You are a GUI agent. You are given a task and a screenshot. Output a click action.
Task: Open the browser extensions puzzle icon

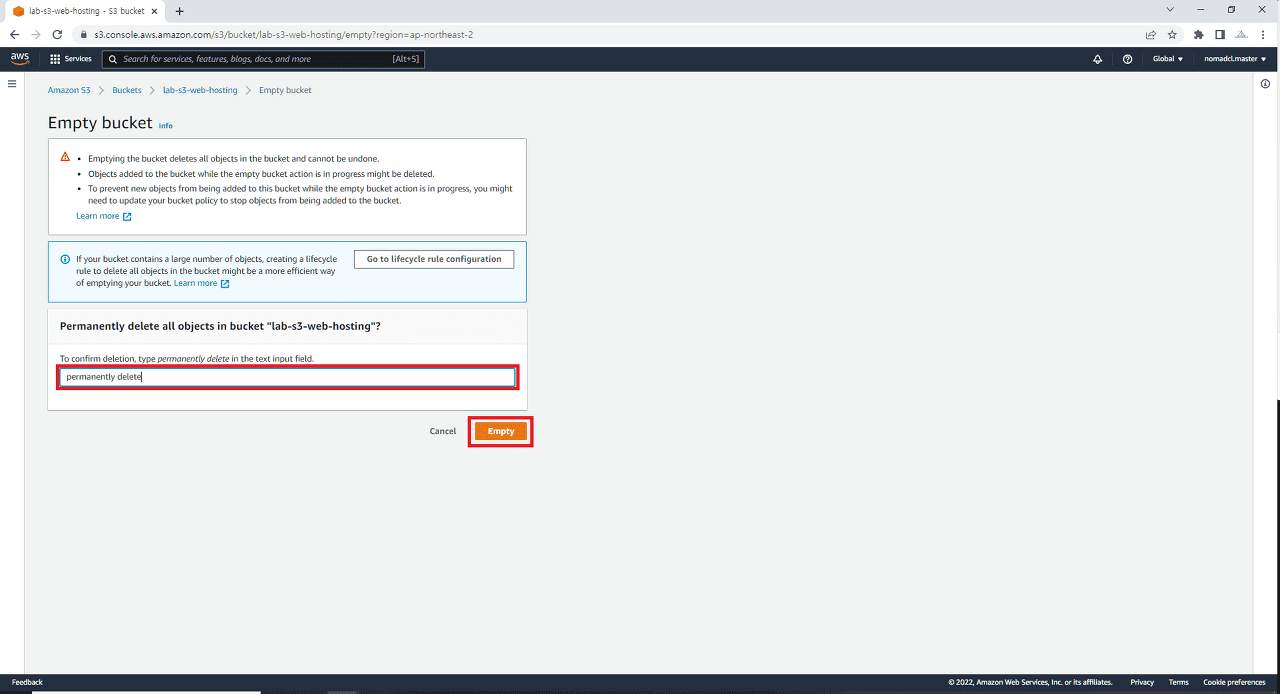(x=1198, y=34)
